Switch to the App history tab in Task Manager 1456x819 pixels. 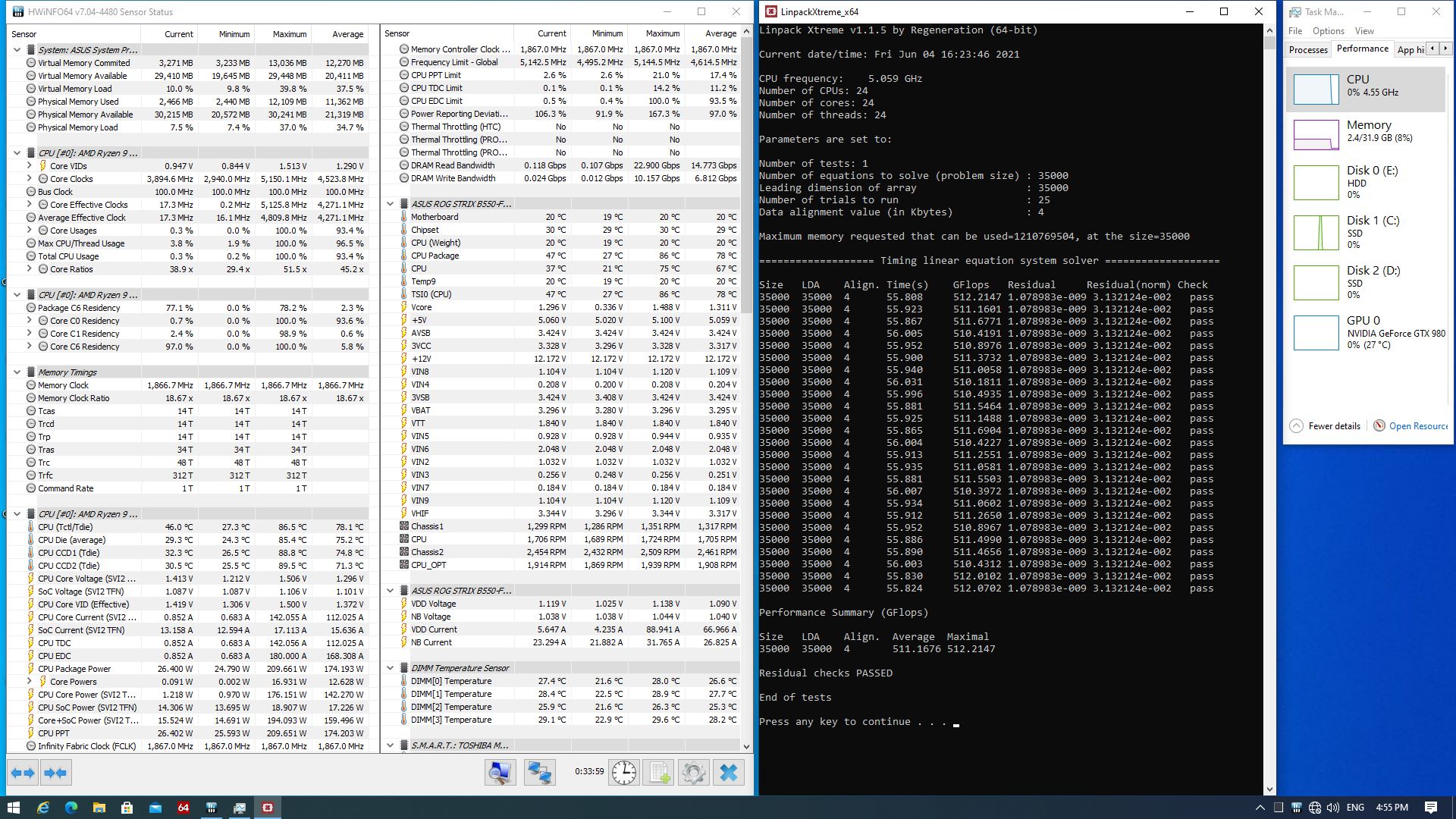click(1410, 50)
